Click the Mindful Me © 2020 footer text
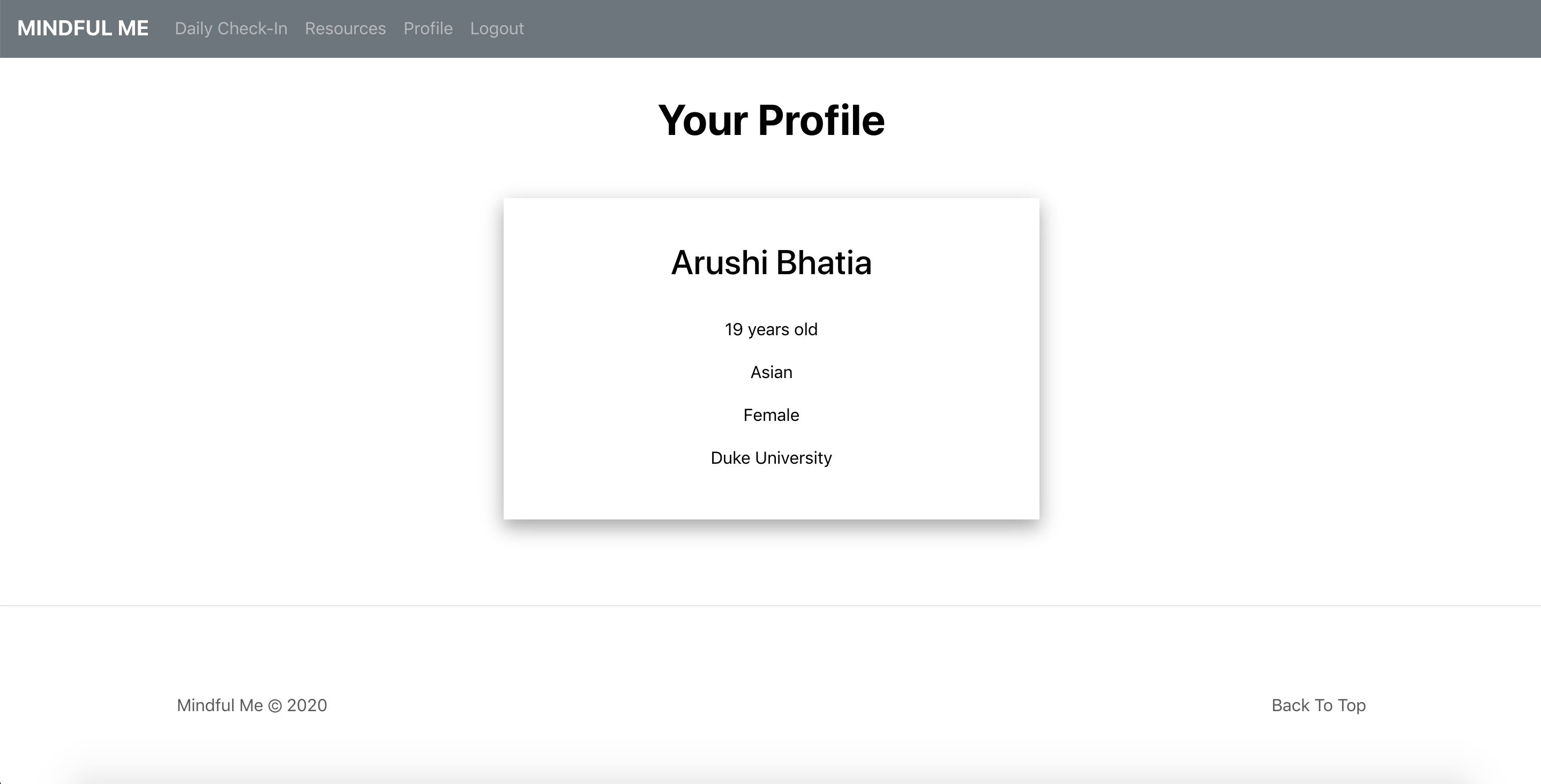The image size is (1541, 784). (x=251, y=705)
